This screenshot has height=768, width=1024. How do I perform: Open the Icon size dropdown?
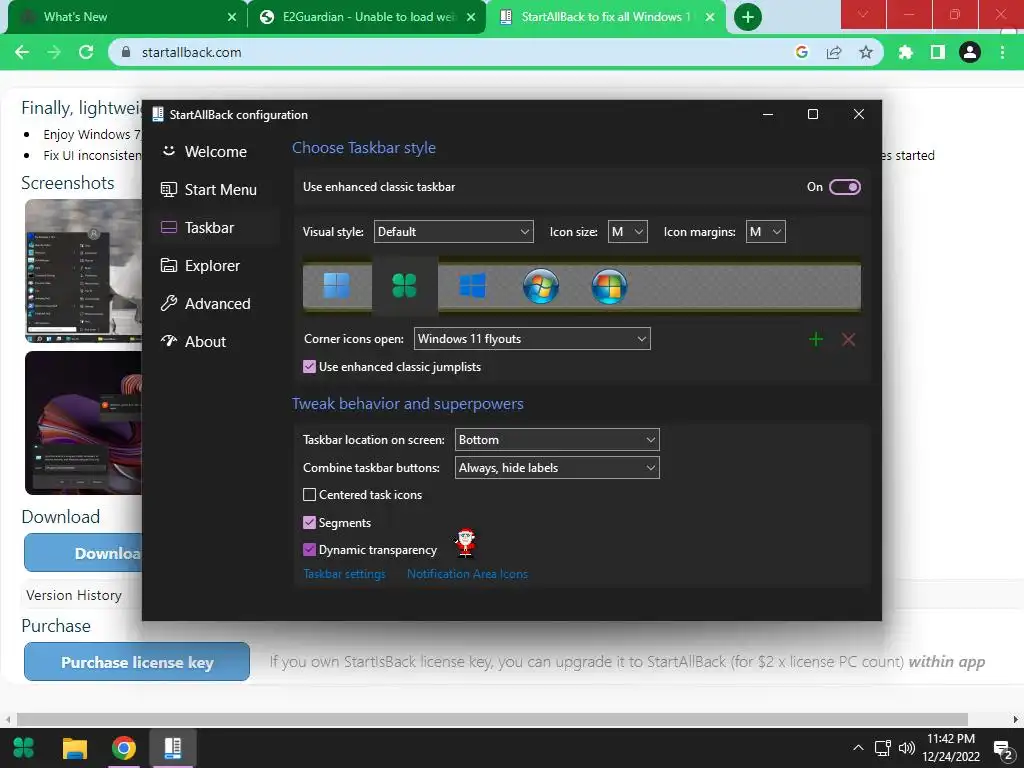628,232
